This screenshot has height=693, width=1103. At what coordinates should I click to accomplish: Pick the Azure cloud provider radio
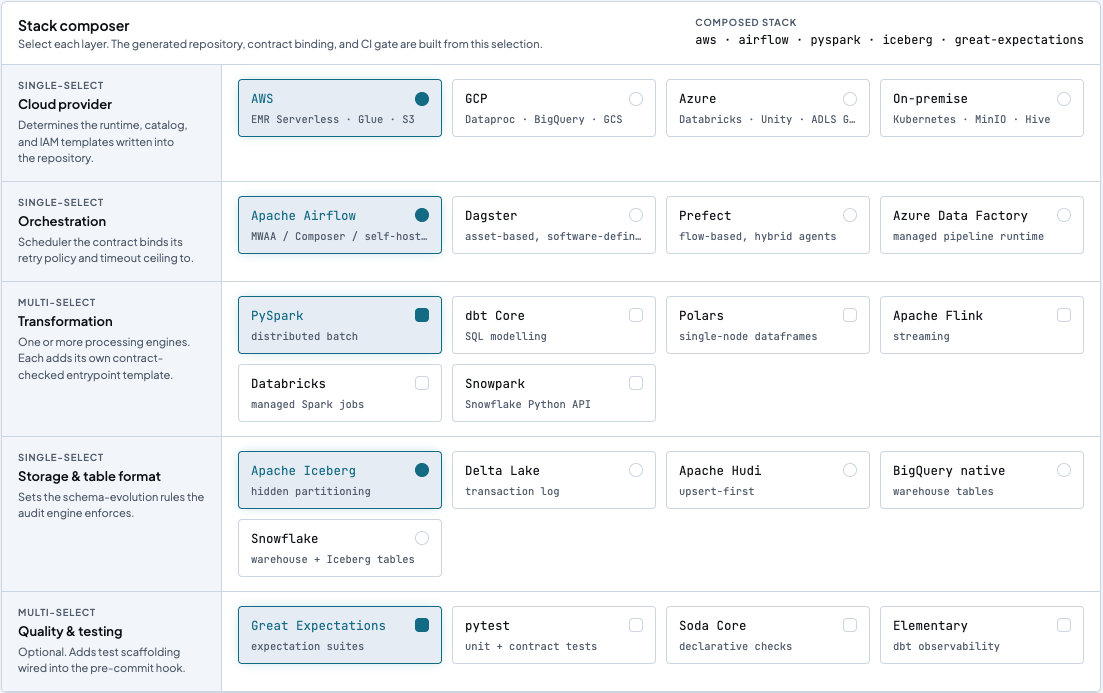850,98
